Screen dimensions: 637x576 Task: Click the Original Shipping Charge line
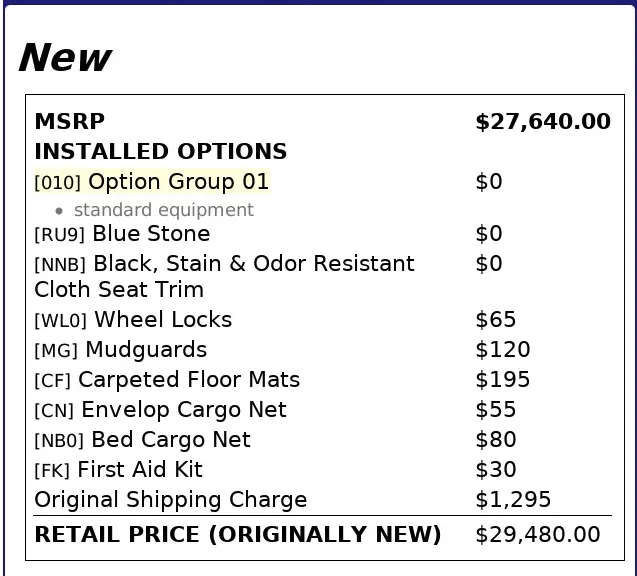(170, 500)
